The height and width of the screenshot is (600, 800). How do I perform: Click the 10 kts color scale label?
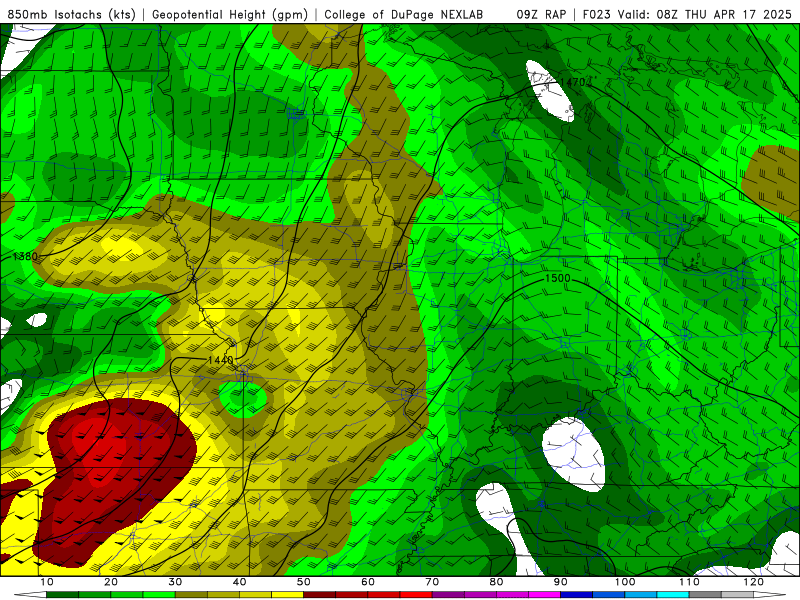[46, 582]
